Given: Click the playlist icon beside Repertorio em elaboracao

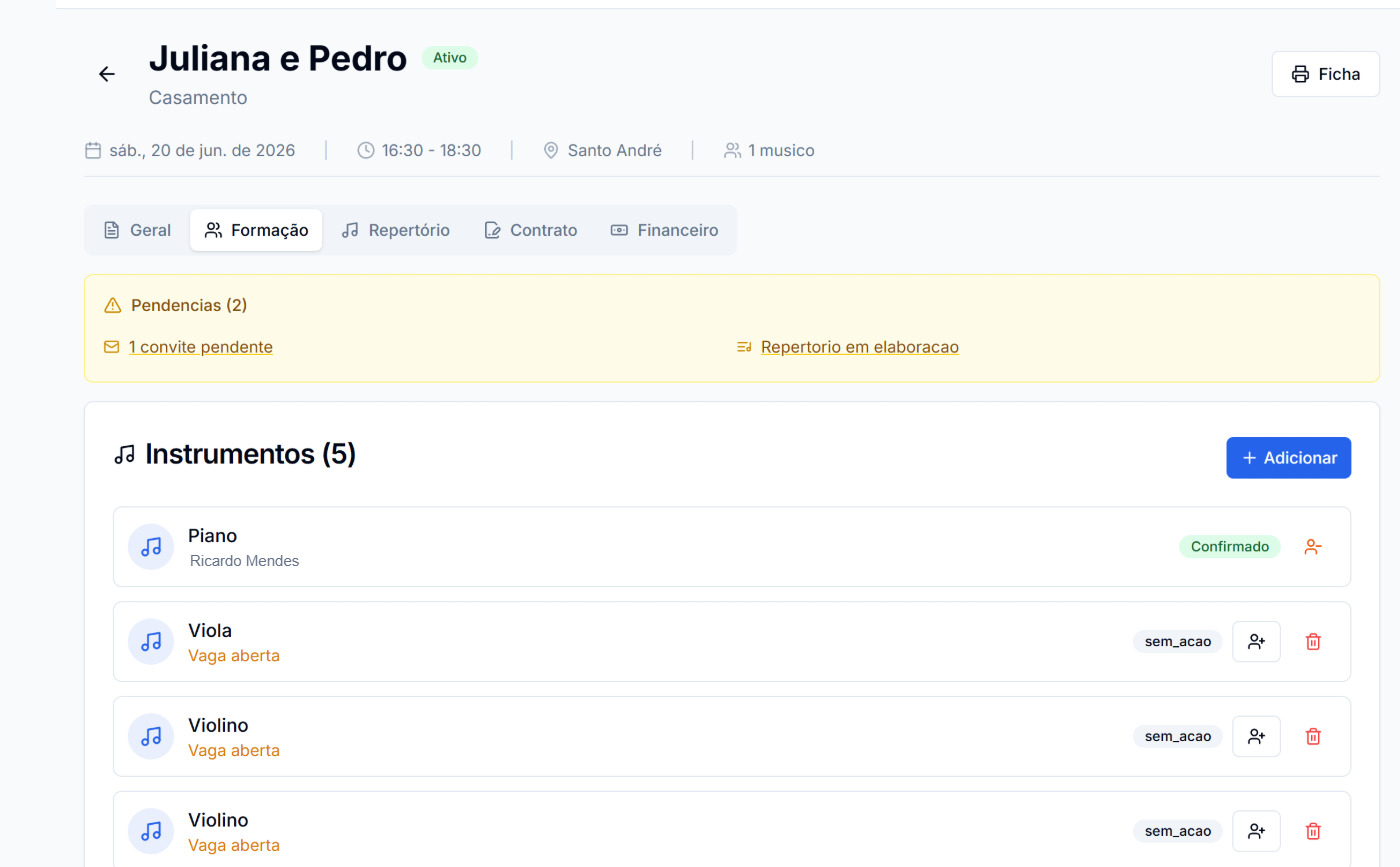Looking at the screenshot, I should point(744,347).
